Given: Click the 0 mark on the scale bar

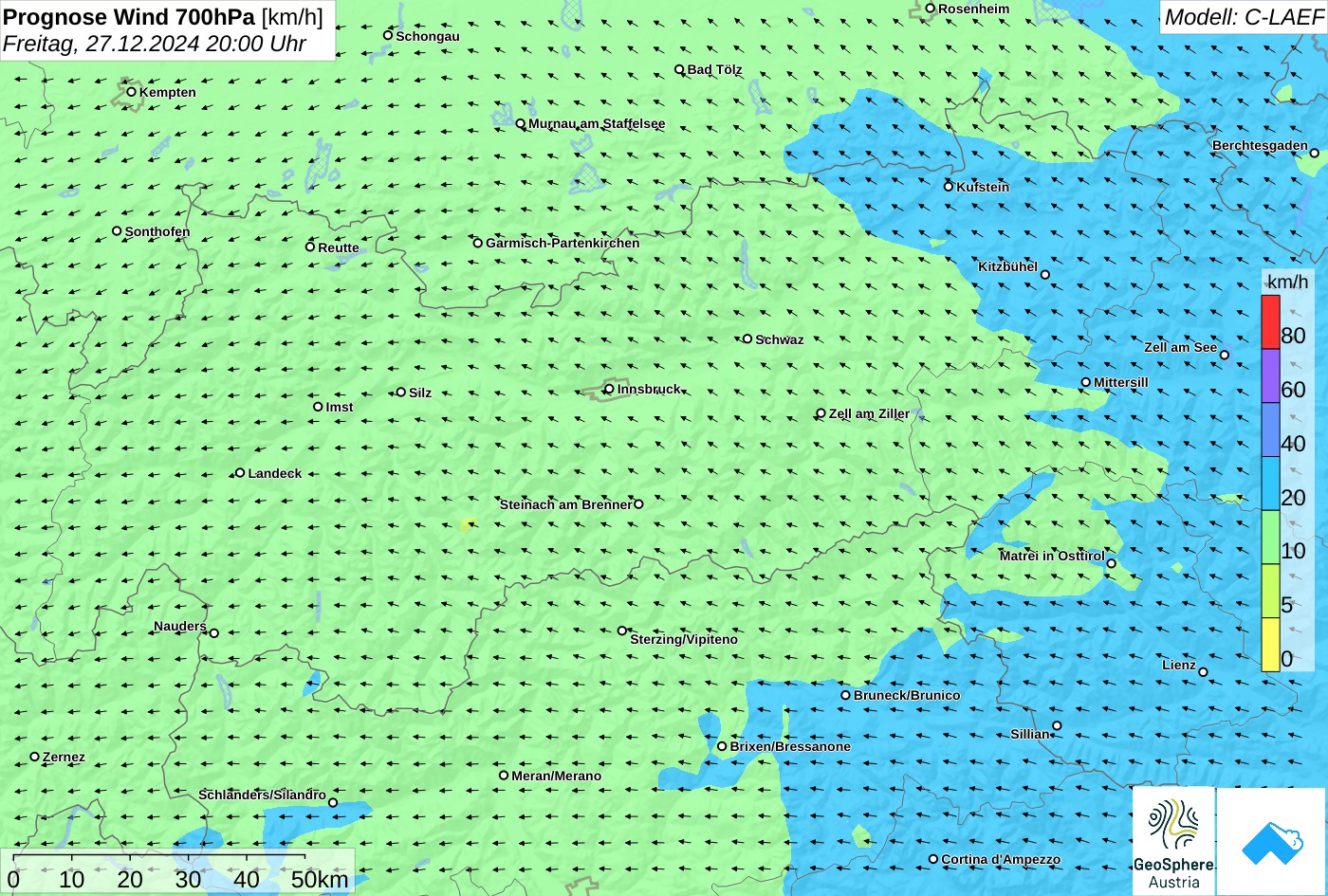Looking at the screenshot, I should 13,879.
